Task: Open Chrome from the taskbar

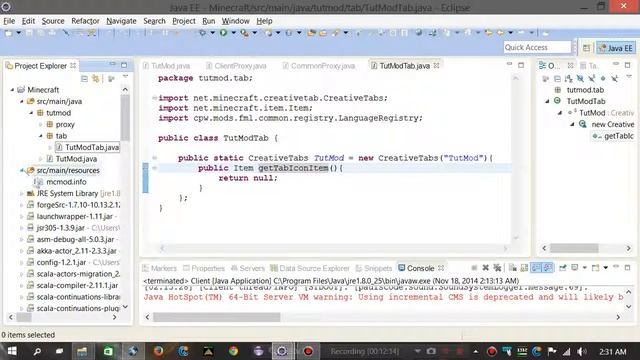Action: pos(233,351)
